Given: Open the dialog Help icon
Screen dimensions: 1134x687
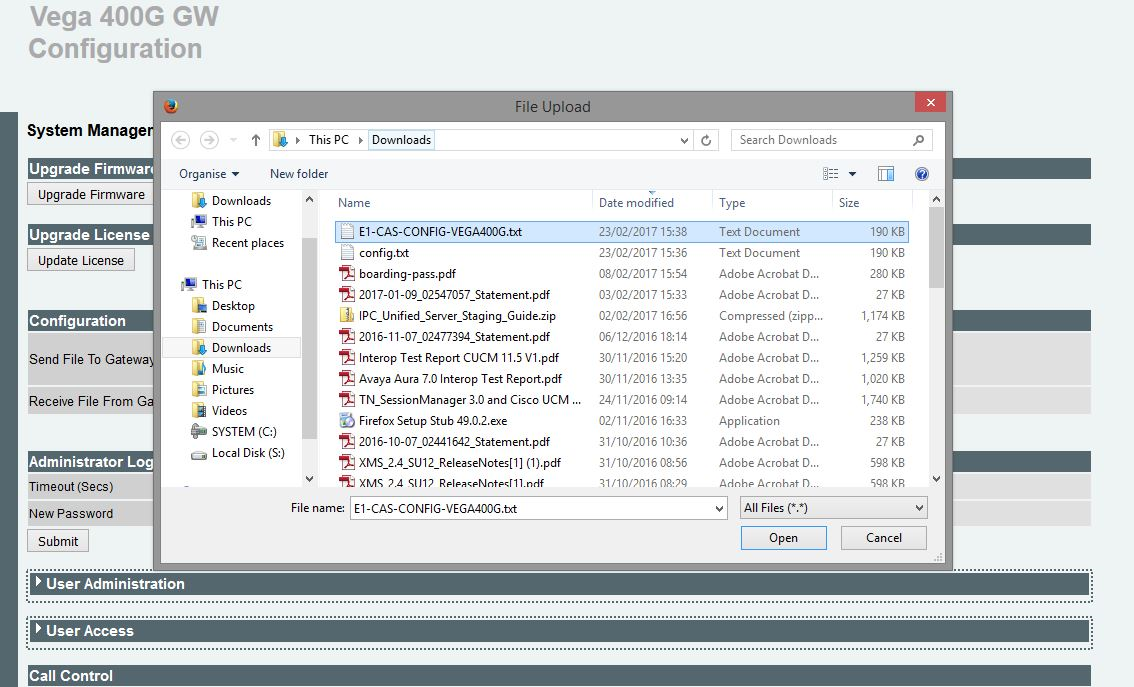Looking at the screenshot, I should [x=921, y=174].
